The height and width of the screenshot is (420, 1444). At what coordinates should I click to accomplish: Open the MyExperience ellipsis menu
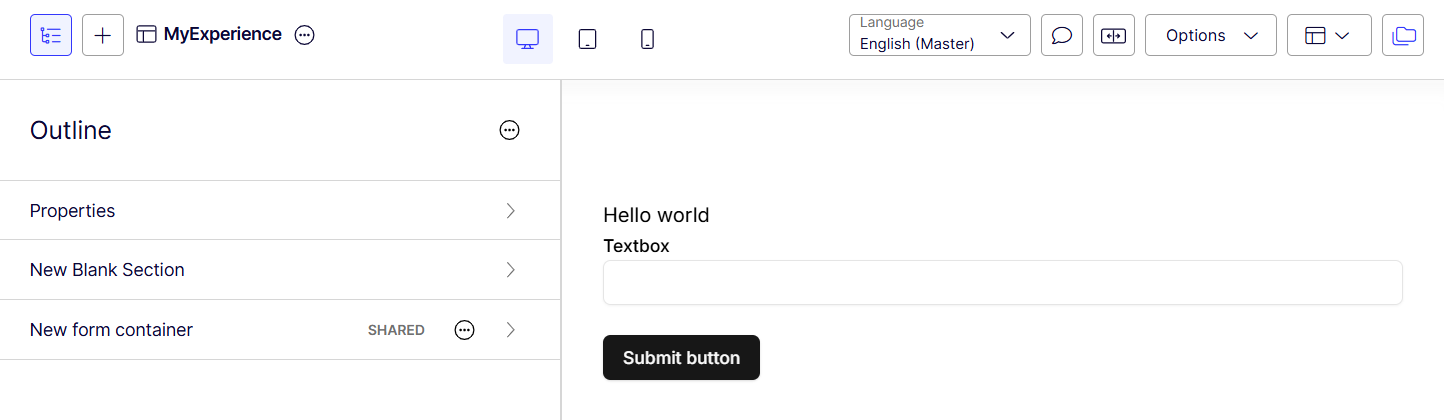pyautogui.click(x=305, y=35)
